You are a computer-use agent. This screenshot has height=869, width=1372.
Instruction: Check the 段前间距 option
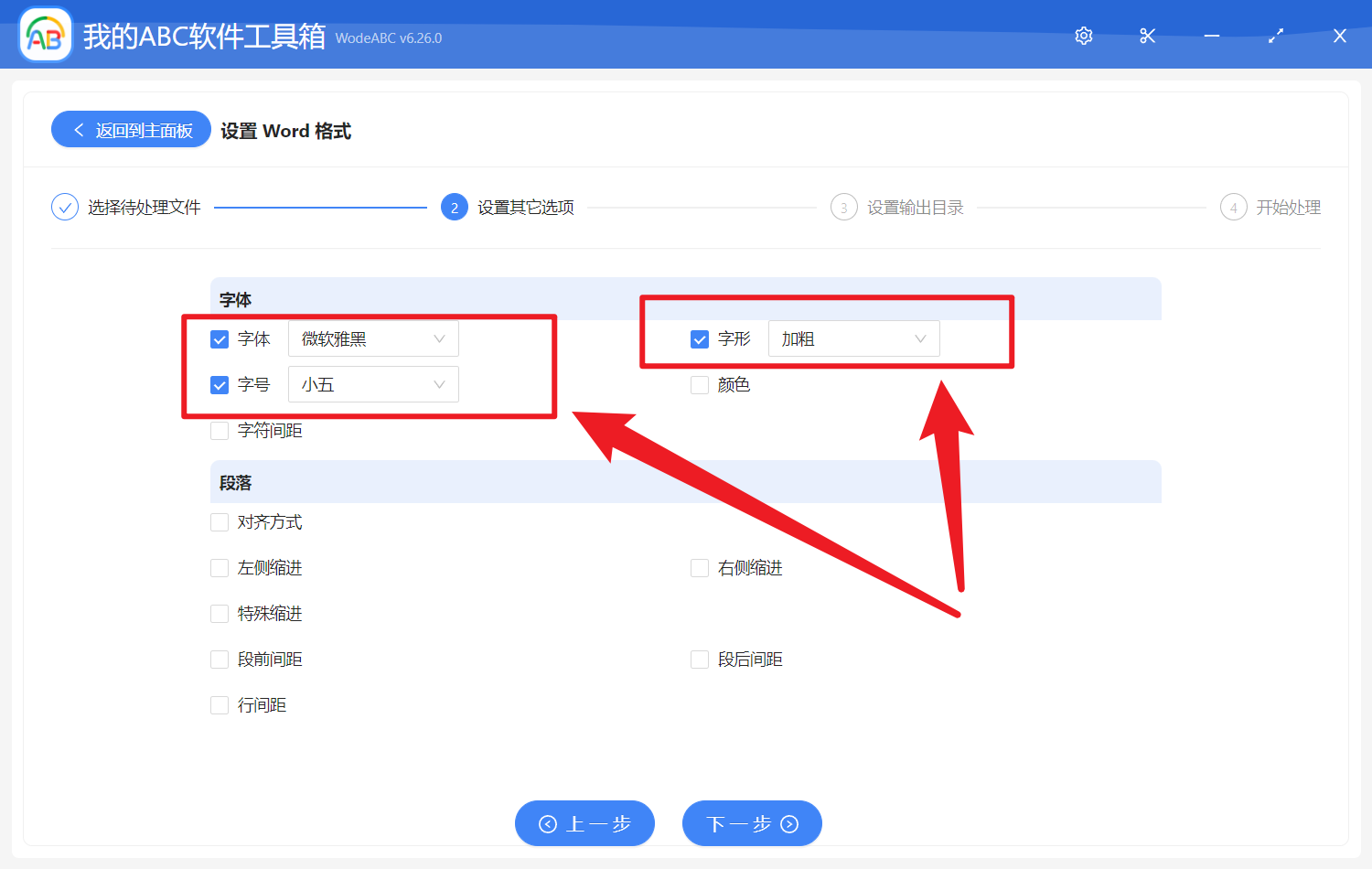(x=220, y=660)
